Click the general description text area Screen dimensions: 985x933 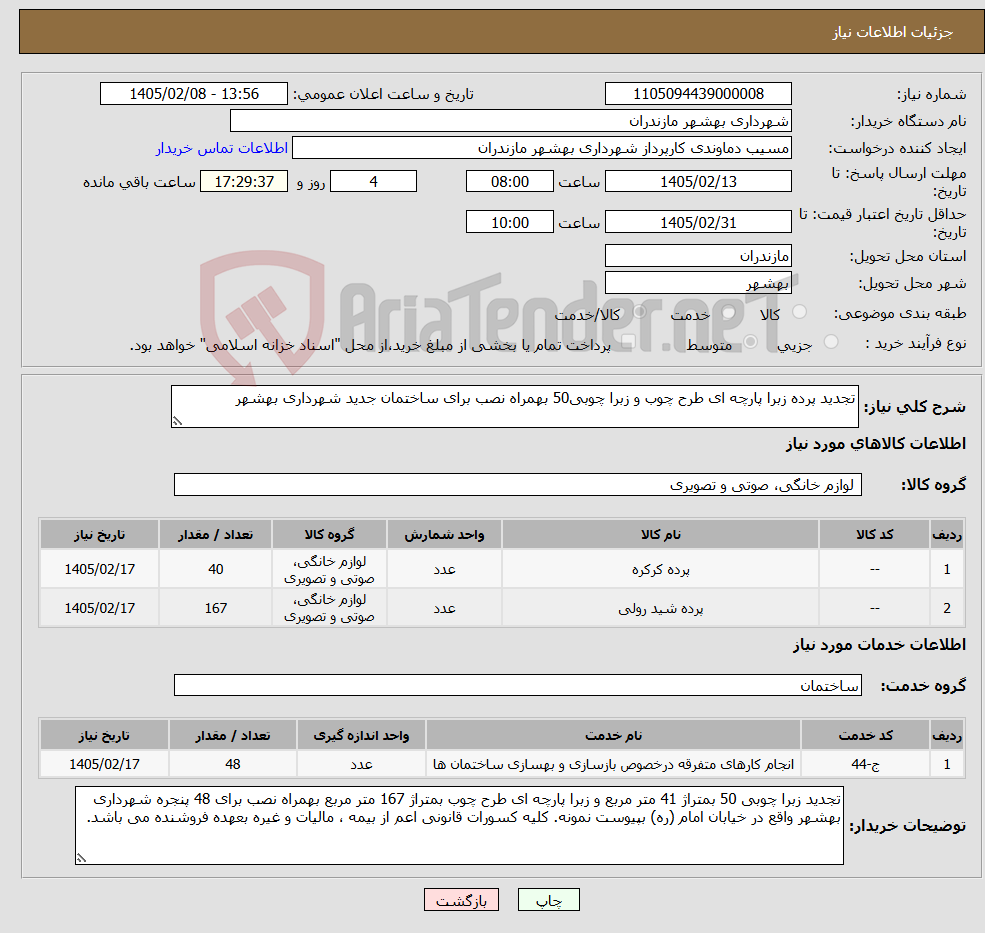pos(514,406)
